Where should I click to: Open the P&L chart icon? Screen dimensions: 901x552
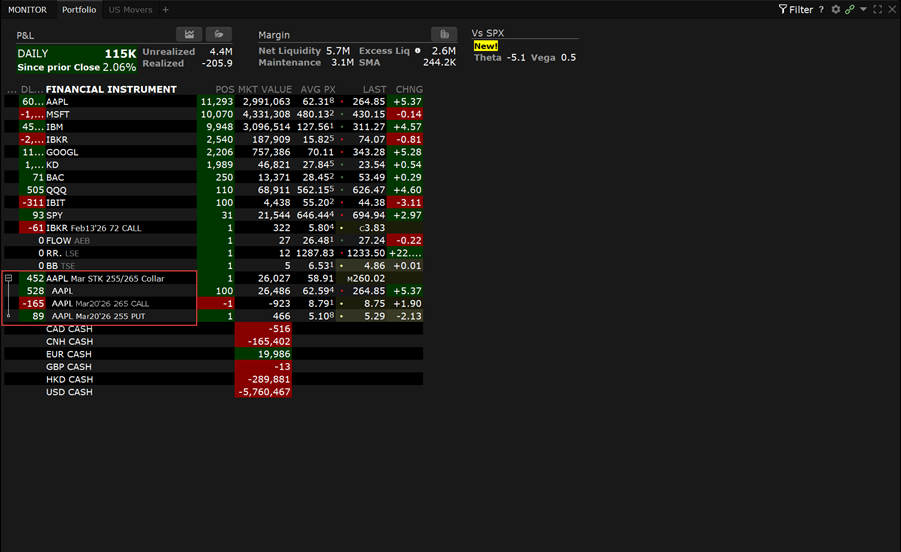pos(190,34)
